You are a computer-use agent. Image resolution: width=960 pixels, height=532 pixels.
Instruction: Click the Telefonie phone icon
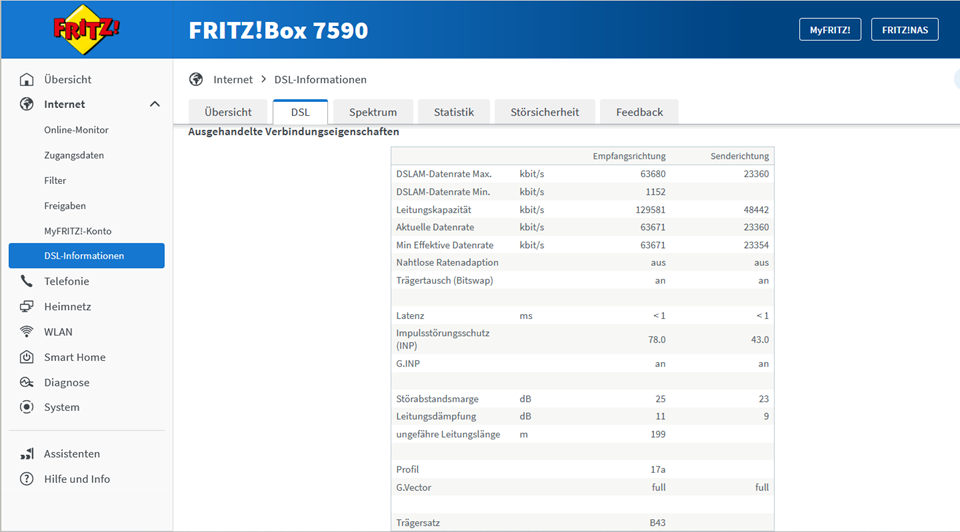coord(26,281)
